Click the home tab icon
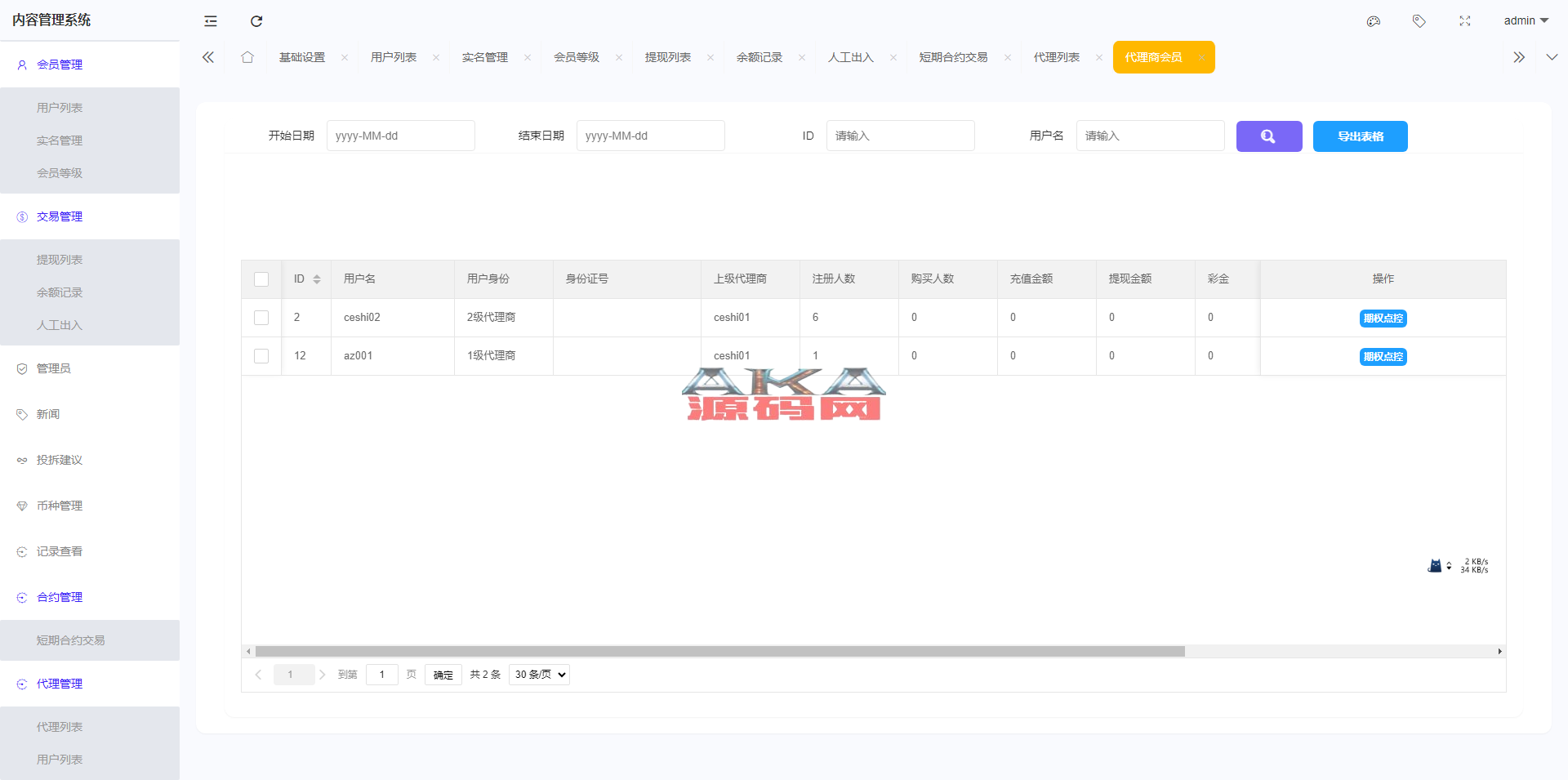 tap(247, 57)
